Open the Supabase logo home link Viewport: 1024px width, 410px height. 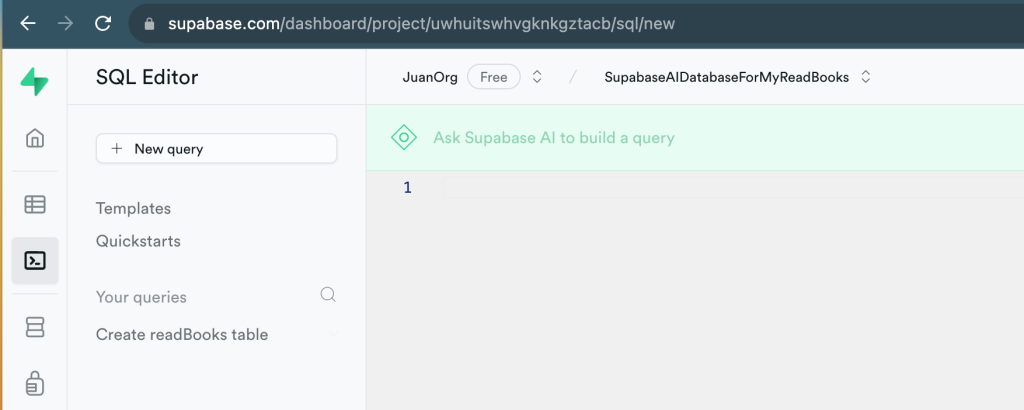pos(35,82)
